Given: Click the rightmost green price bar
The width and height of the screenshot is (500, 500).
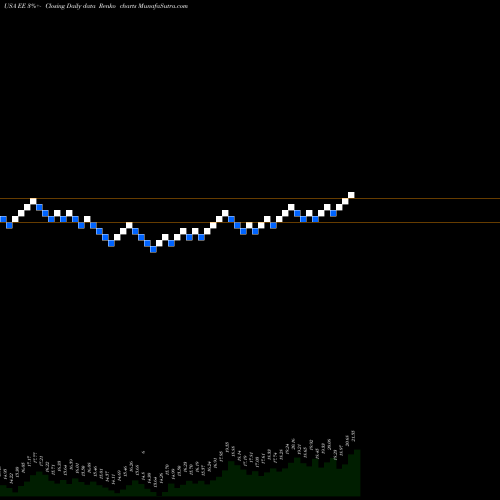Looking at the screenshot, I should [357, 473].
